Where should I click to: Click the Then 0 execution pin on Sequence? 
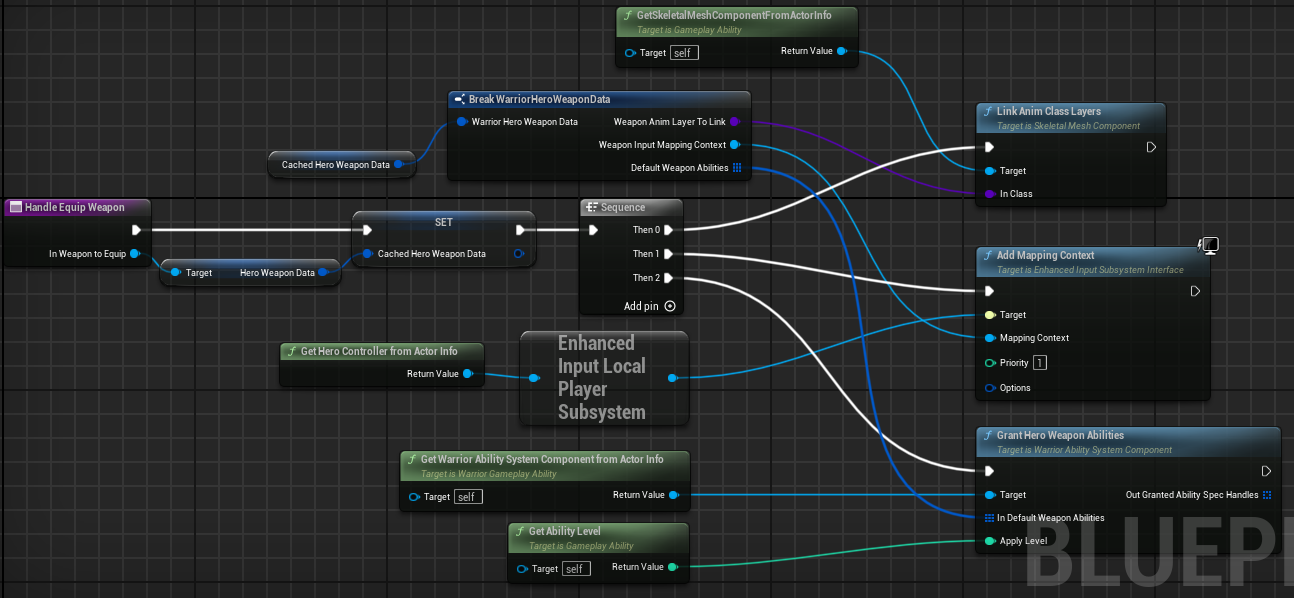coord(669,230)
